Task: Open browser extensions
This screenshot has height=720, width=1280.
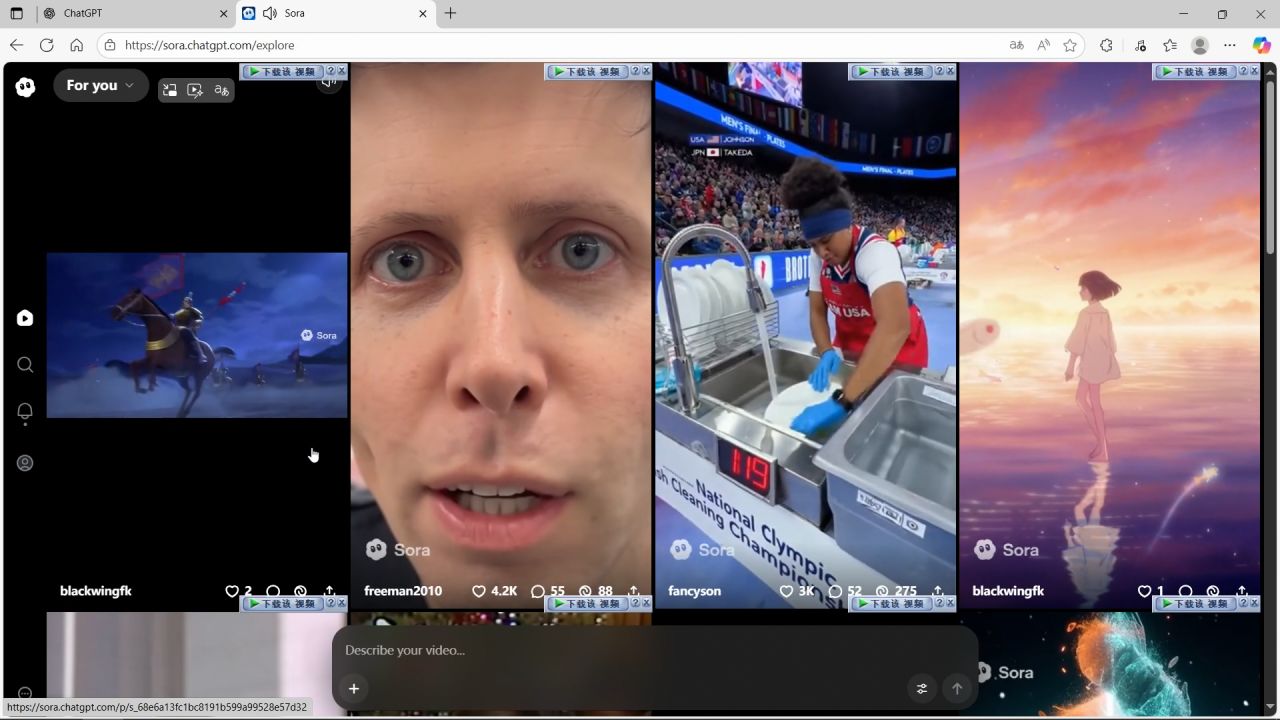Action: pos(1106,45)
